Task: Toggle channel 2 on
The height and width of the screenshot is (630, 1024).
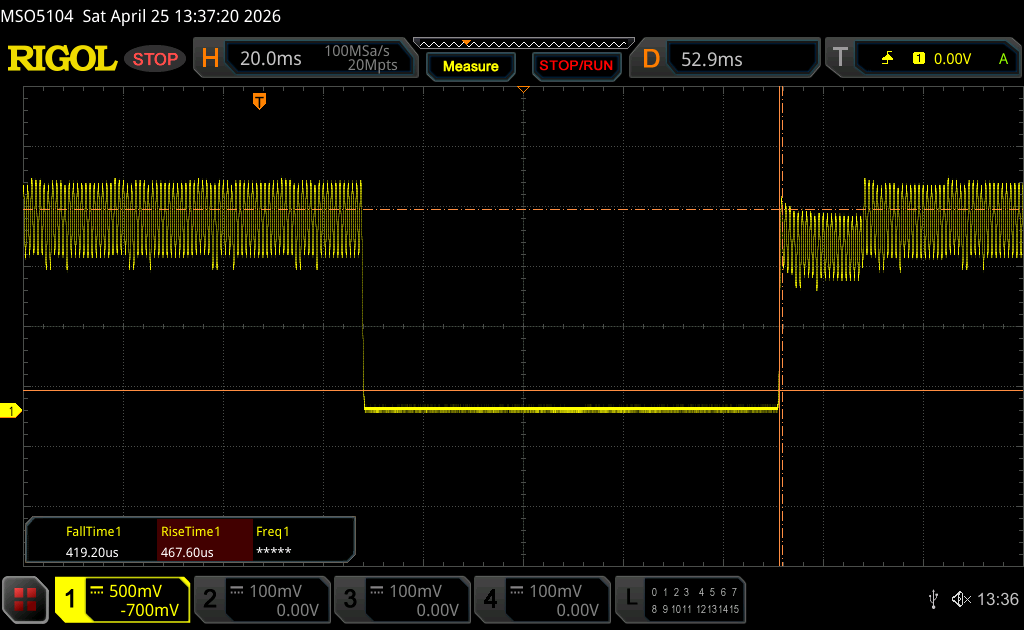Action: (x=261, y=599)
